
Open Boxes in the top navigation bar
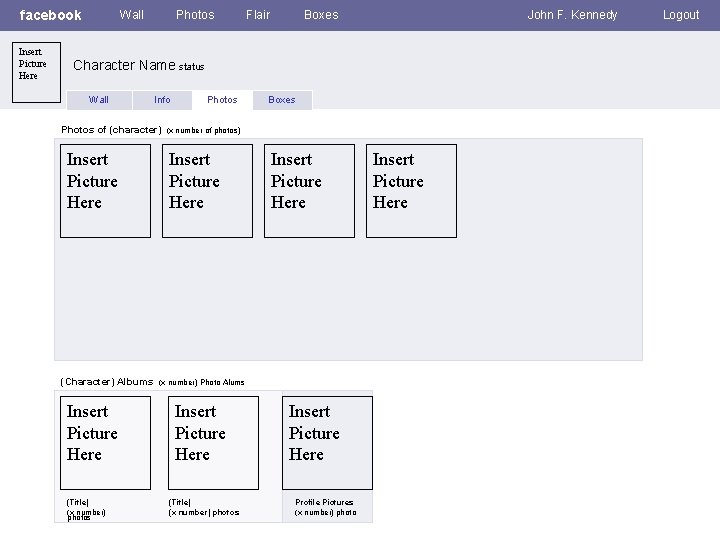pos(321,15)
